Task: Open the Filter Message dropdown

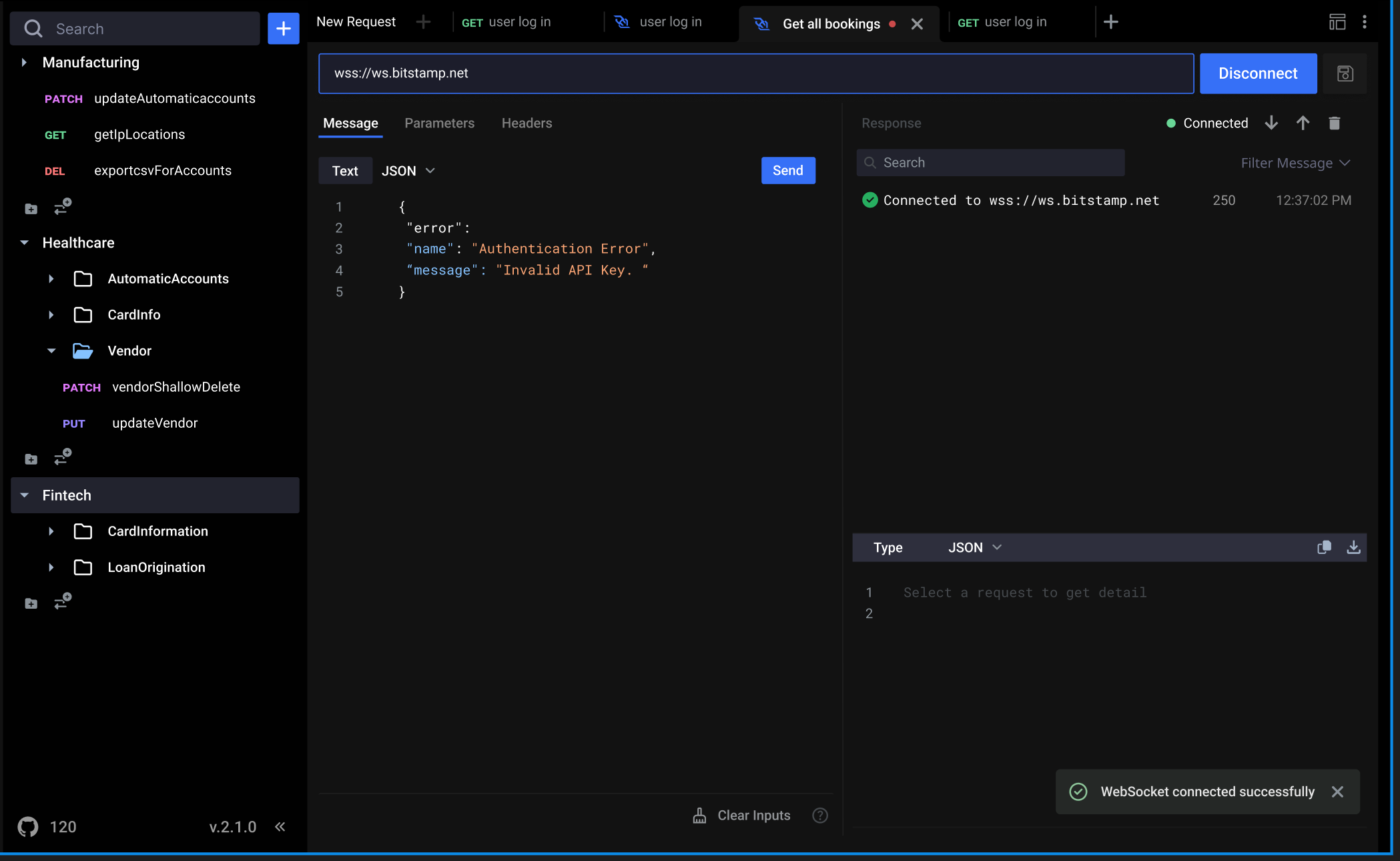Action: point(1295,164)
